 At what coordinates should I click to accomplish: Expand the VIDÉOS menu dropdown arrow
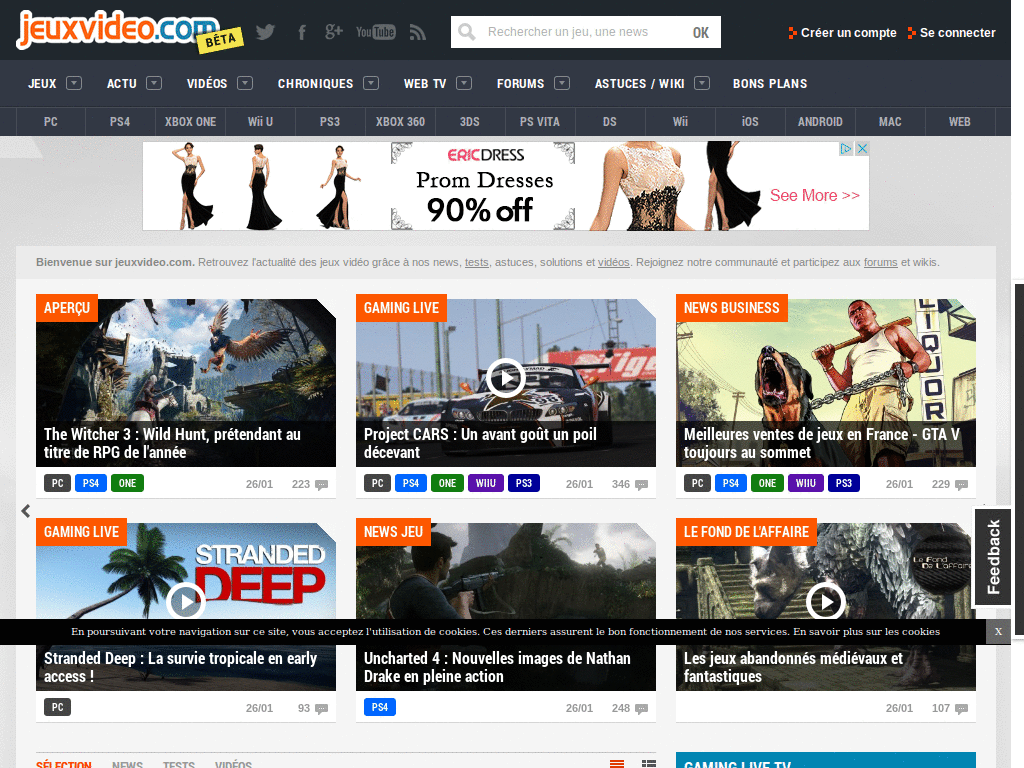(245, 83)
